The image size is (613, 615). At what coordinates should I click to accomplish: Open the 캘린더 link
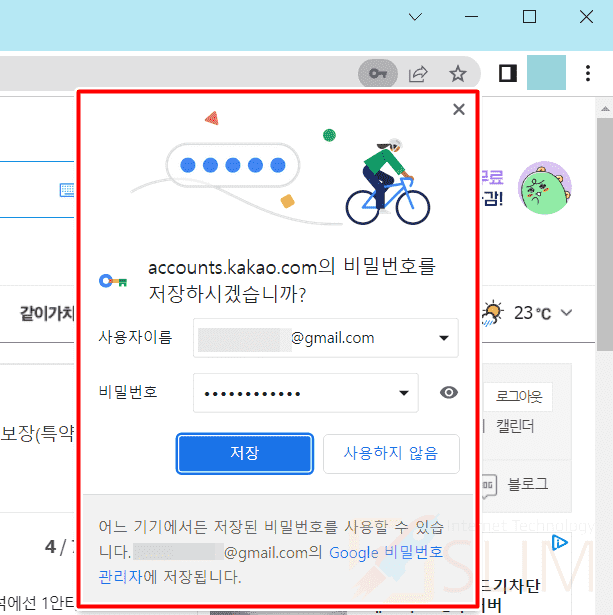coord(515,426)
